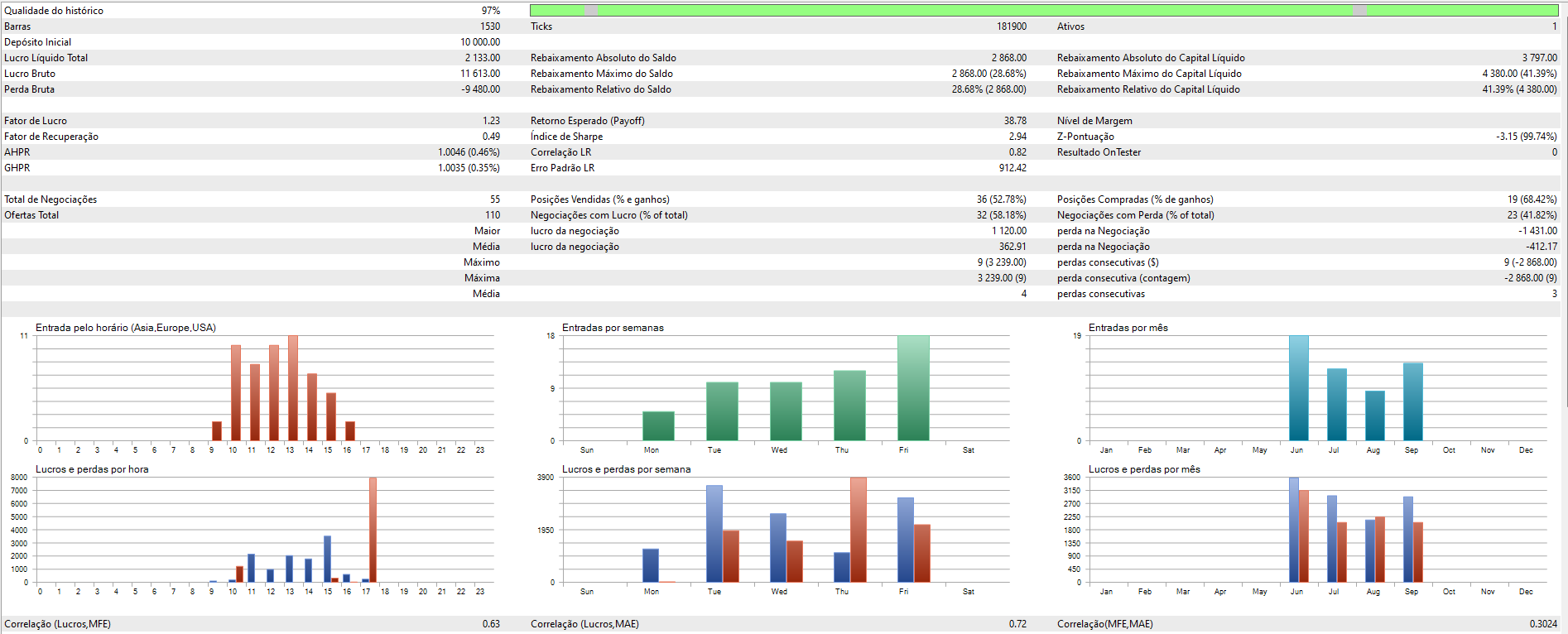Click the tall red hour-17 bar in Lucros e perdas por hora
1568x634 pixels.
click(373, 530)
